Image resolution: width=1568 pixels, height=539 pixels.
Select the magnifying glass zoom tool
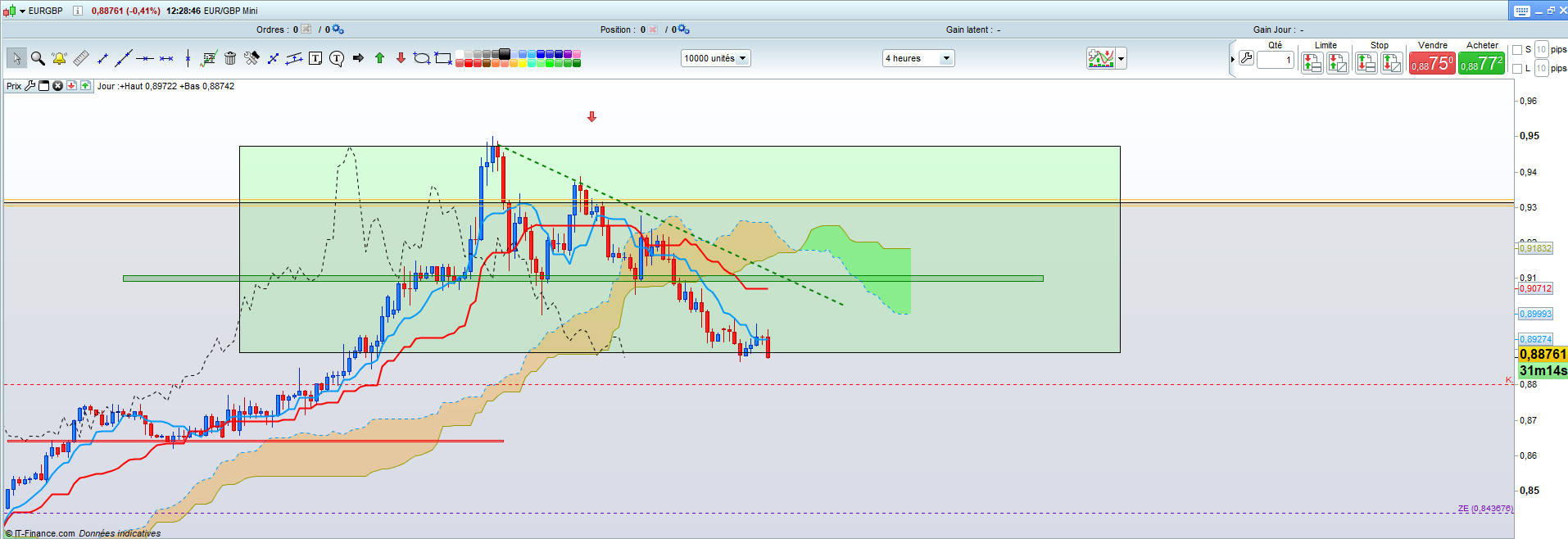pyautogui.click(x=38, y=58)
